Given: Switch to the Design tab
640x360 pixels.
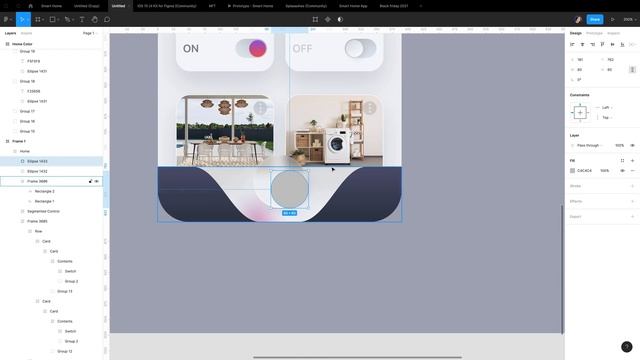Looking at the screenshot, I should (576, 33).
